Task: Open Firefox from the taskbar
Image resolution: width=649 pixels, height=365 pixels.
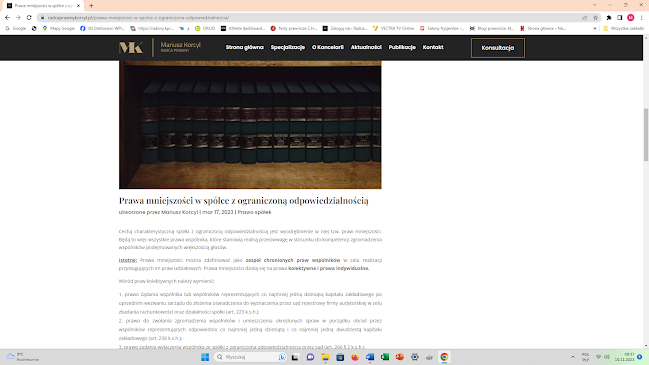Action: pos(355,357)
